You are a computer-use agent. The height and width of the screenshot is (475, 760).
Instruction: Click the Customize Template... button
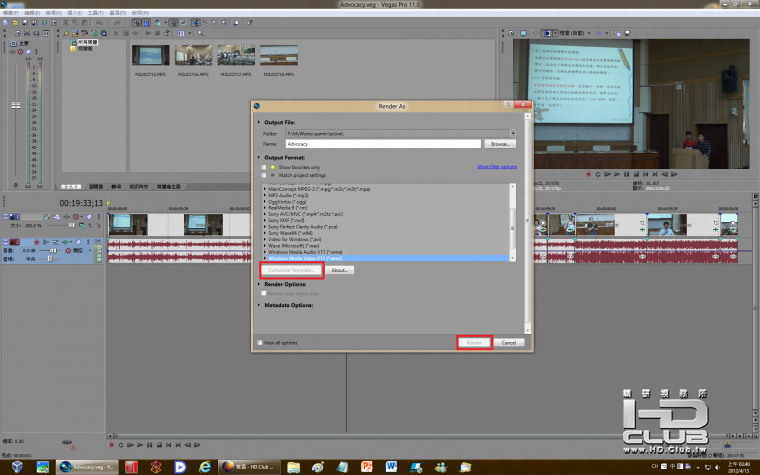pos(292,270)
